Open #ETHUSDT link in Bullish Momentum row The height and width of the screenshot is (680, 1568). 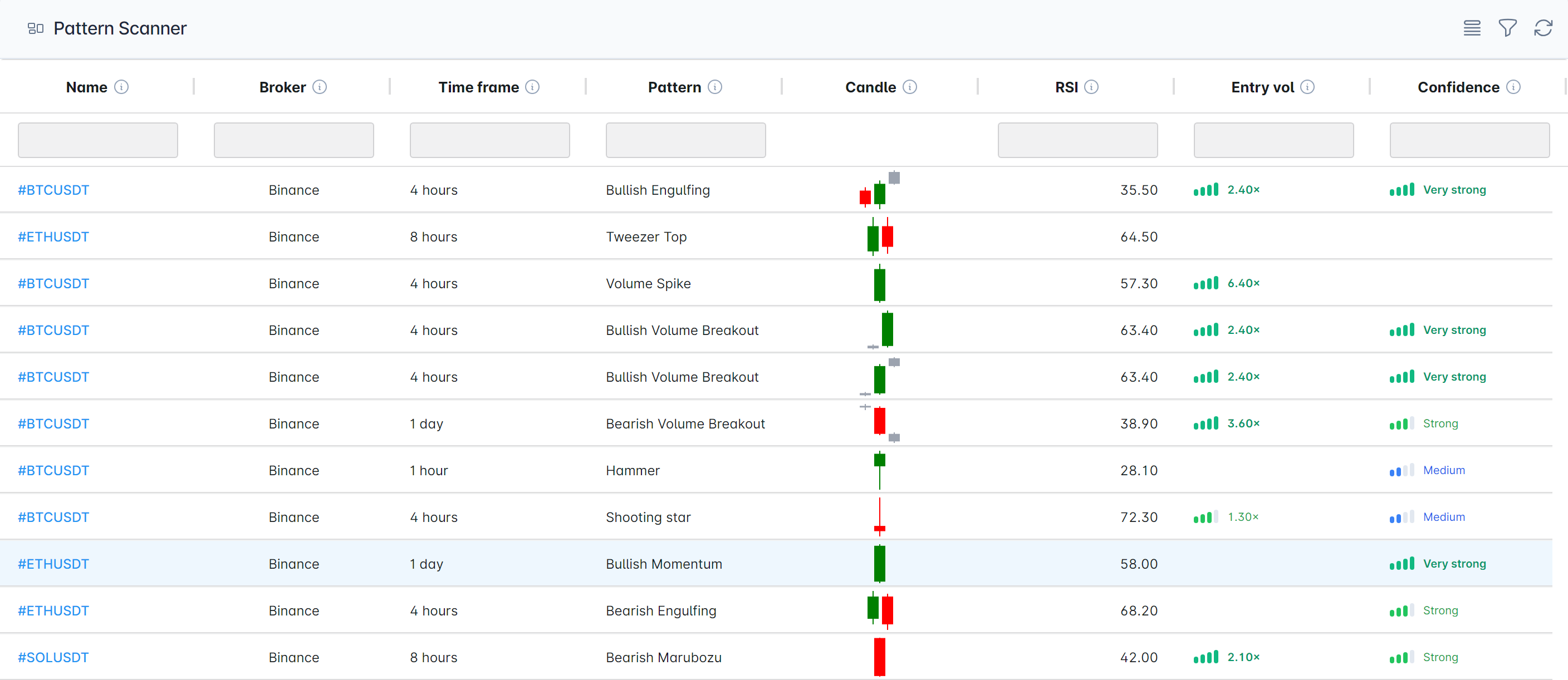click(x=53, y=564)
